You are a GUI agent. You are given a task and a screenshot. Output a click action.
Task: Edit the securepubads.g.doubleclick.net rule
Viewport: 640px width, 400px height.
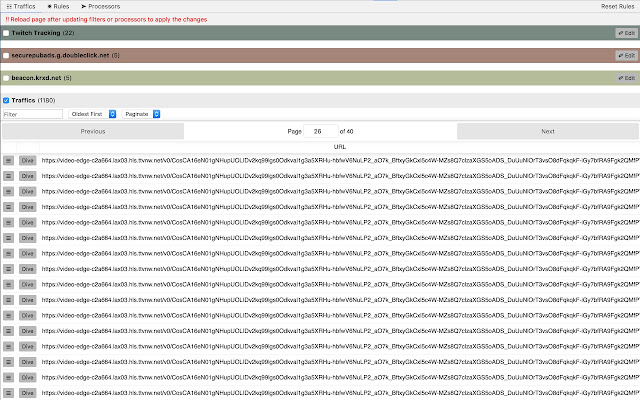coord(627,56)
